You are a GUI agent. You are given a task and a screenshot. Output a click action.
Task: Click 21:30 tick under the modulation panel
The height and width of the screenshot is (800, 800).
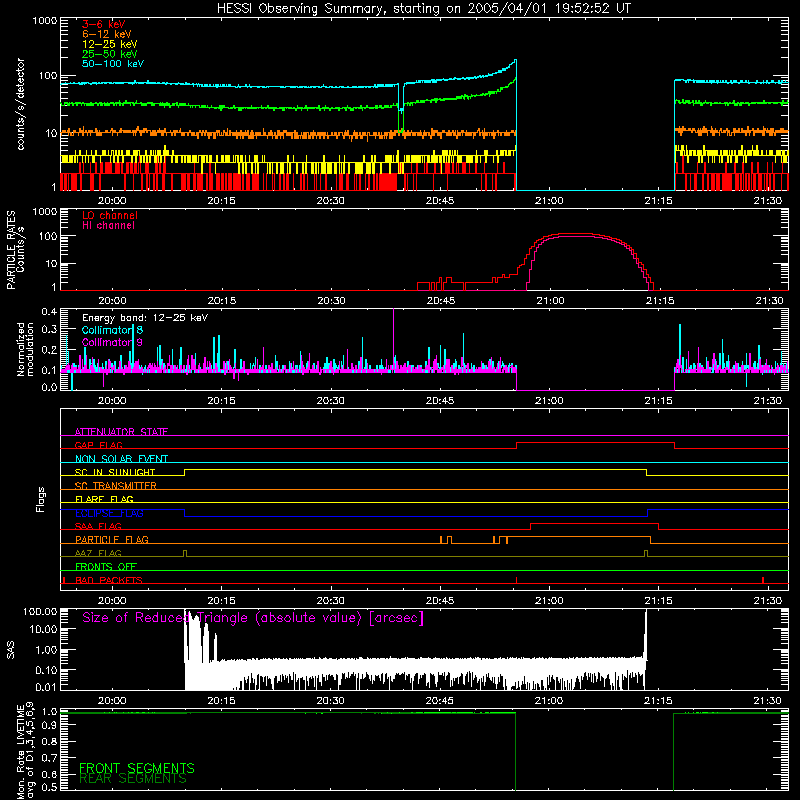[x=767, y=401]
